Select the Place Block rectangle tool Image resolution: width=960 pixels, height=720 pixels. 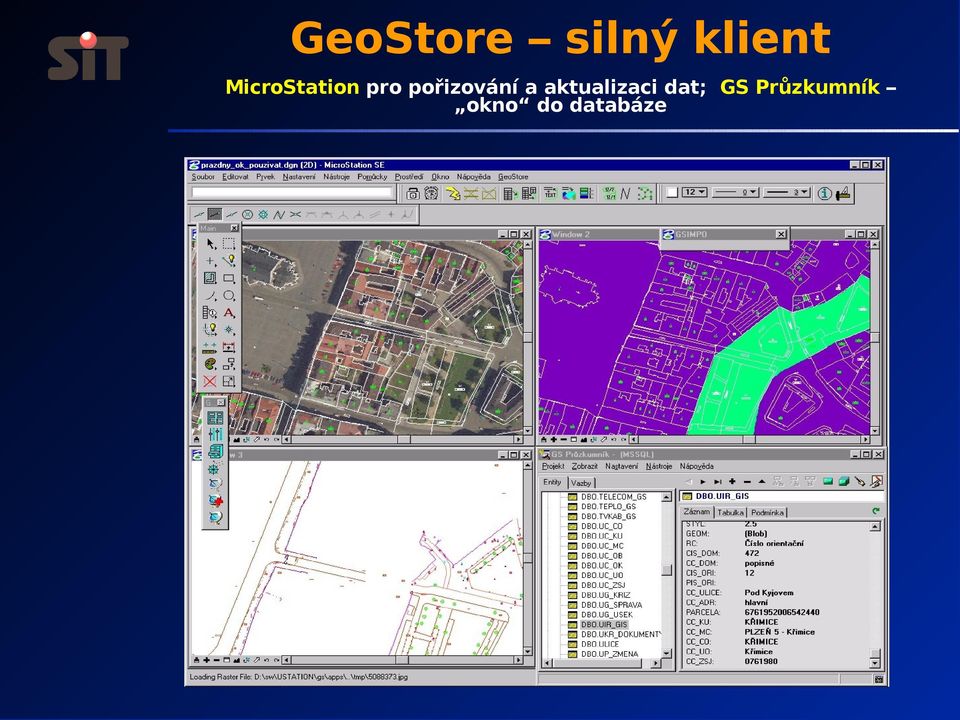click(229, 278)
